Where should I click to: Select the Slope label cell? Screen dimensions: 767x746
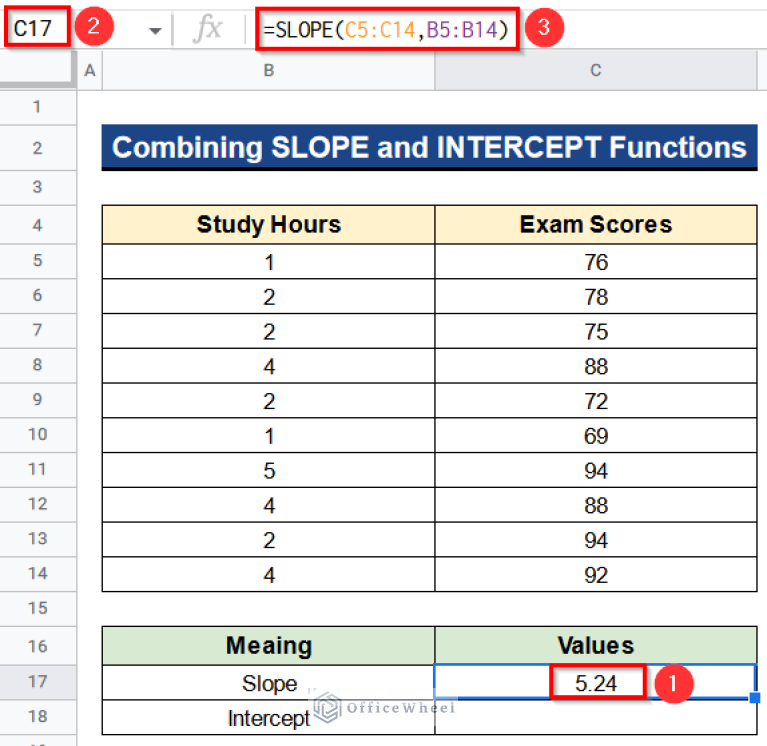(x=268, y=683)
